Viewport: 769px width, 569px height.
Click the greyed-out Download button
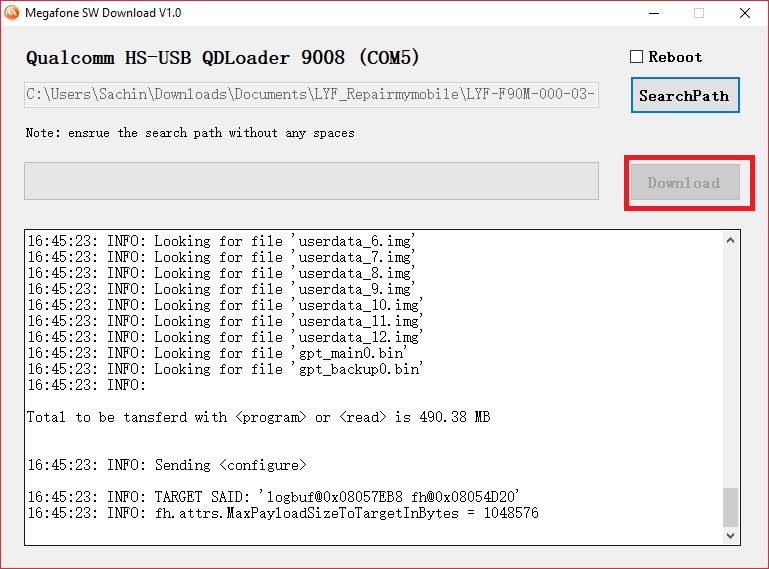685,182
